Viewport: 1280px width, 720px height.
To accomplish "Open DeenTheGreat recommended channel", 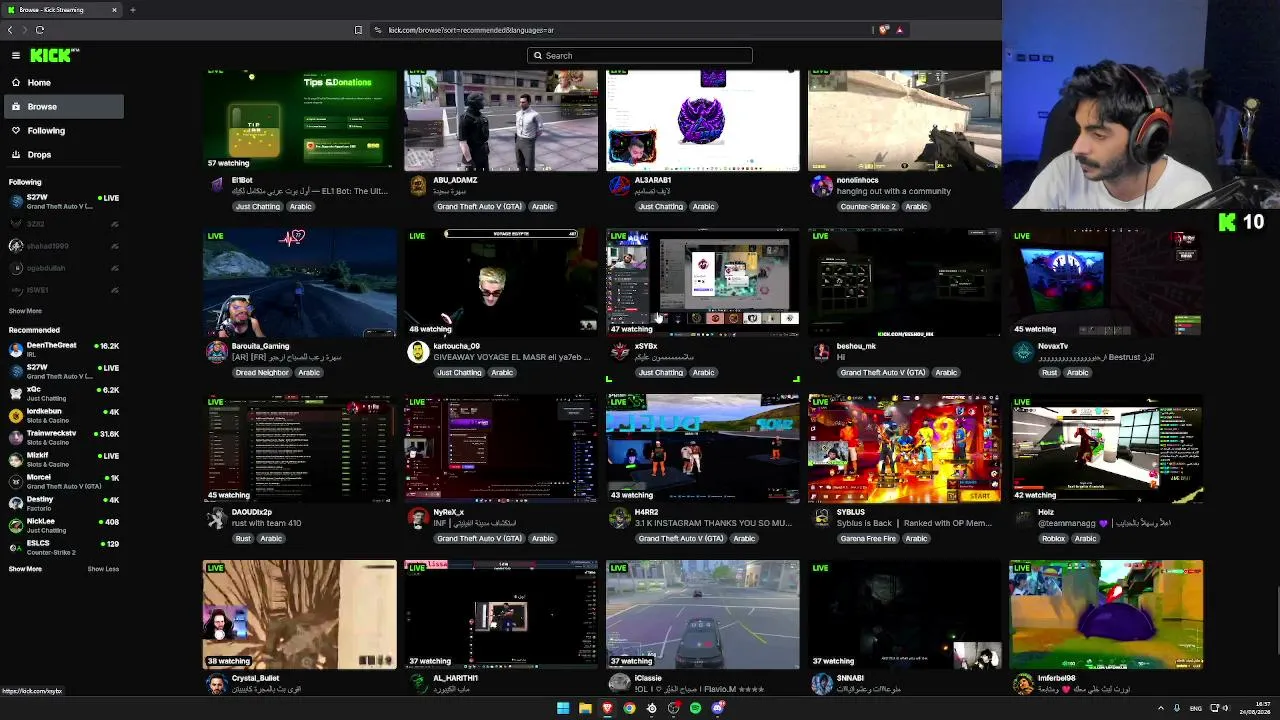I will [64, 349].
